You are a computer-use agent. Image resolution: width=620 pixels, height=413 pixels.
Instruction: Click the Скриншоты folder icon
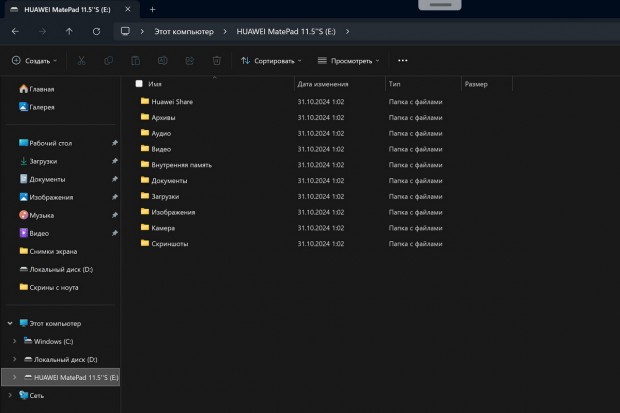tap(145, 243)
